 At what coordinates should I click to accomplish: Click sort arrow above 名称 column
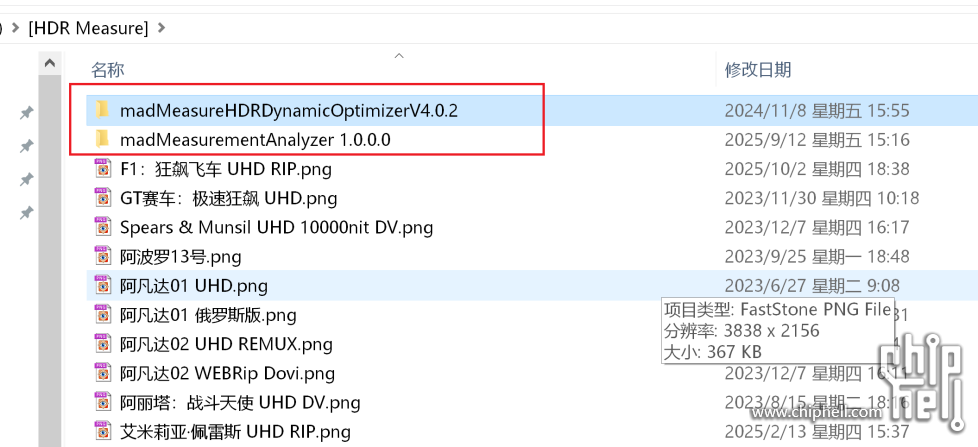(399, 55)
